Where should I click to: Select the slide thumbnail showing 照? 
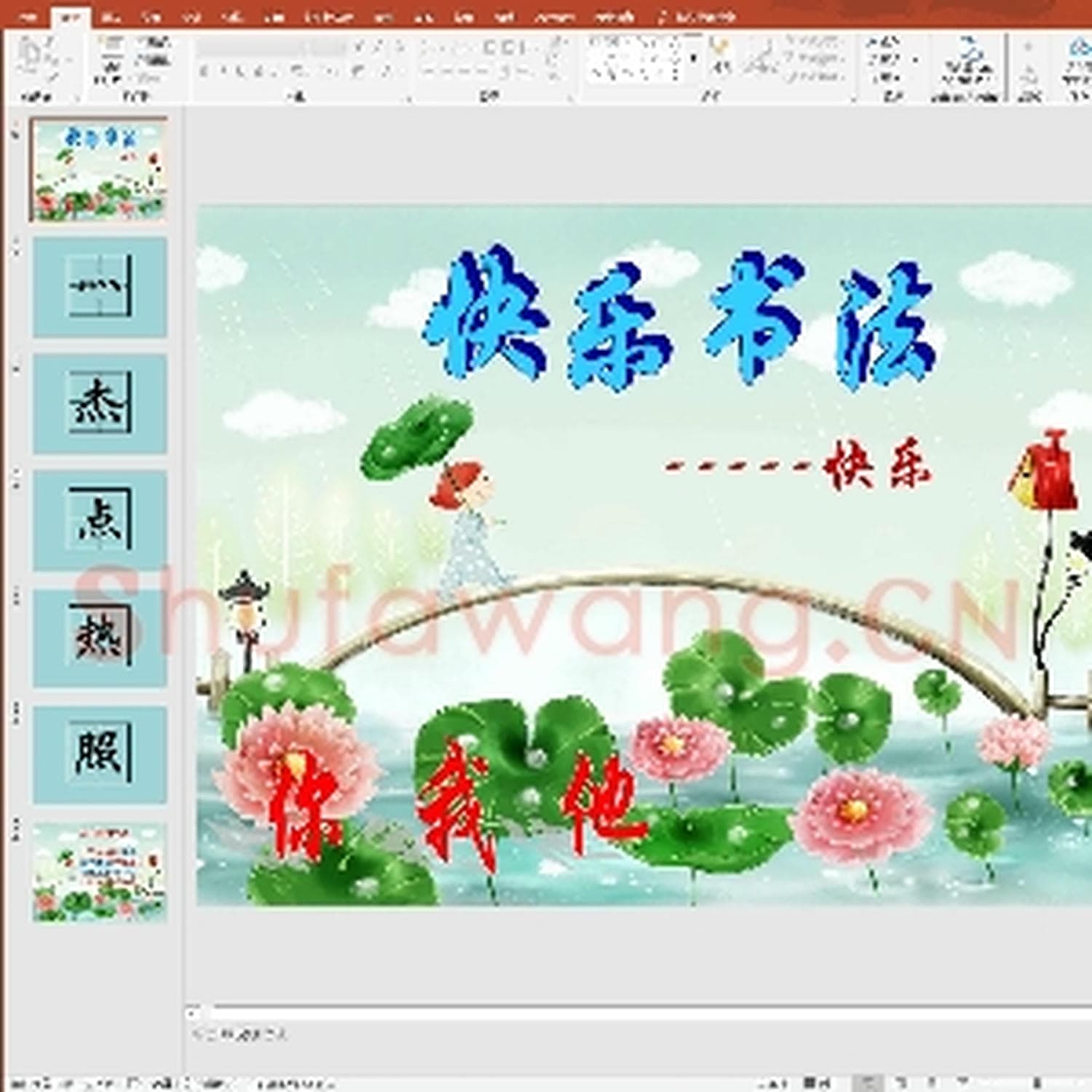pyautogui.click(x=100, y=754)
